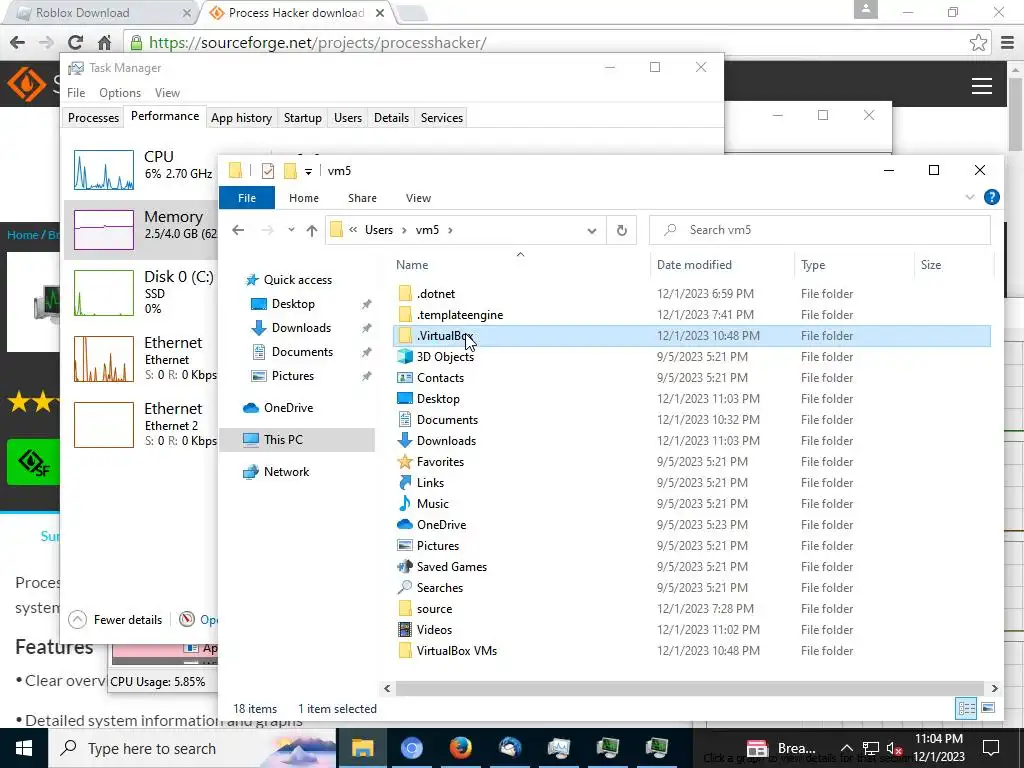Screen dimensions: 1024x768
Task: Click the scrollbar right arrow in Explorer
Action: pyautogui.click(x=994, y=688)
